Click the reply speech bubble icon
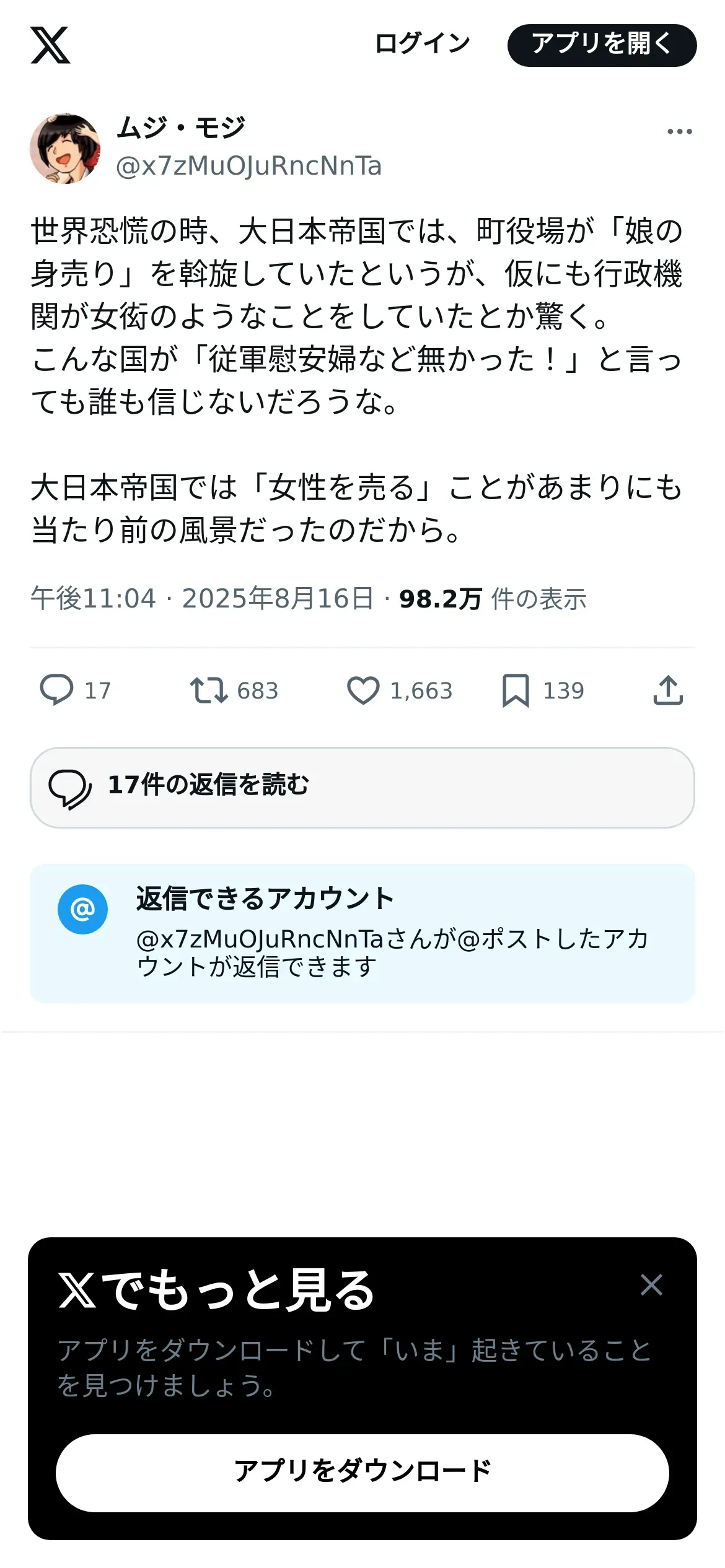725x1568 pixels. pyautogui.click(x=56, y=690)
